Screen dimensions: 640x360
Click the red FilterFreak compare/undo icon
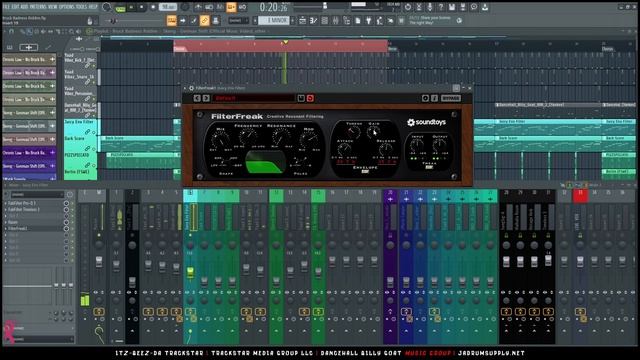click(x=310, y=98)
